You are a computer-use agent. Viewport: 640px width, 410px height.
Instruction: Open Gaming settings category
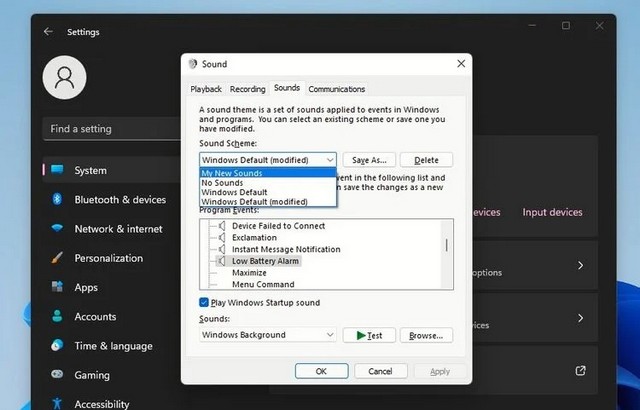(111, 375)
